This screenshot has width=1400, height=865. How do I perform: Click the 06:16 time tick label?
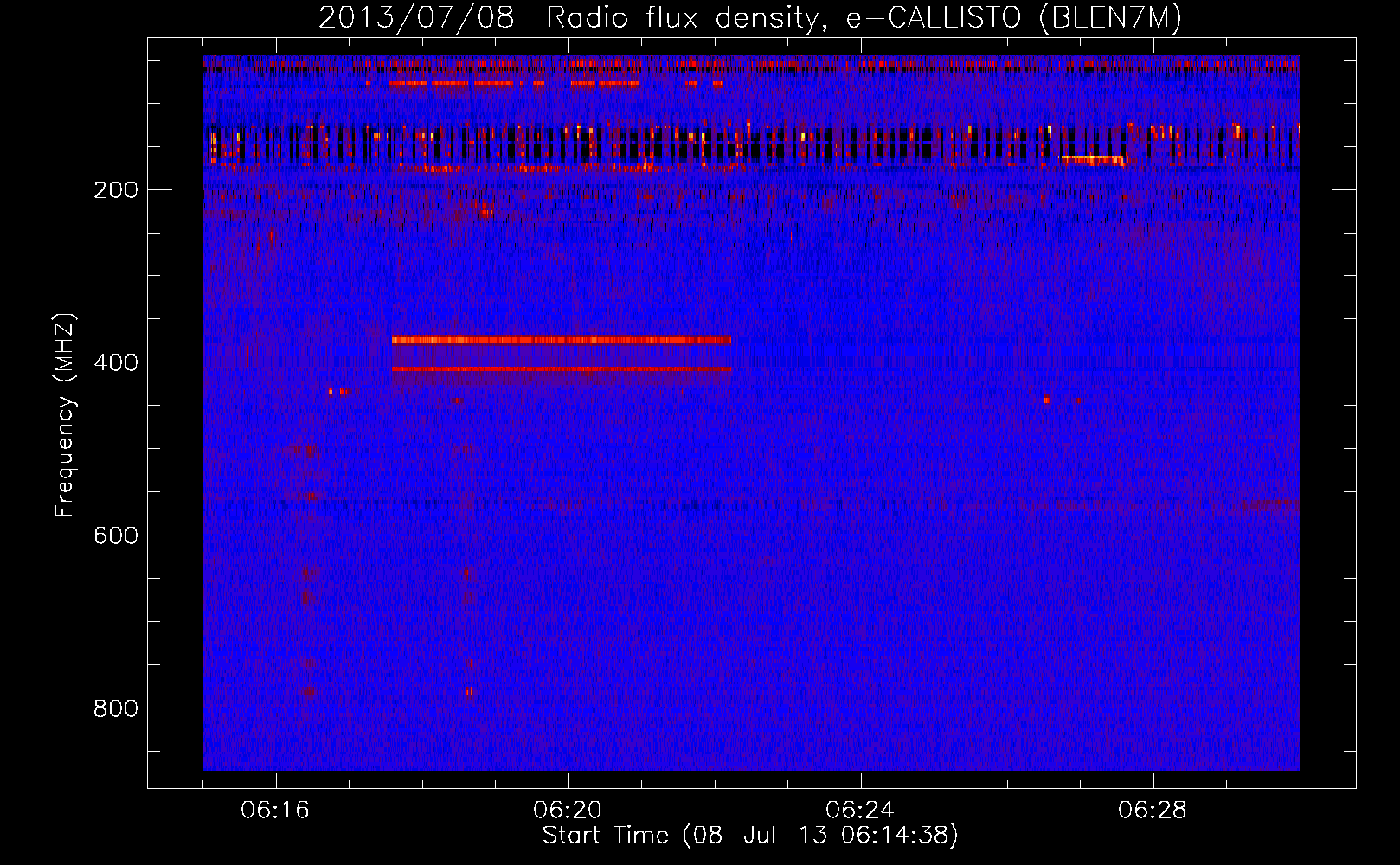click(x=275, y=811)
